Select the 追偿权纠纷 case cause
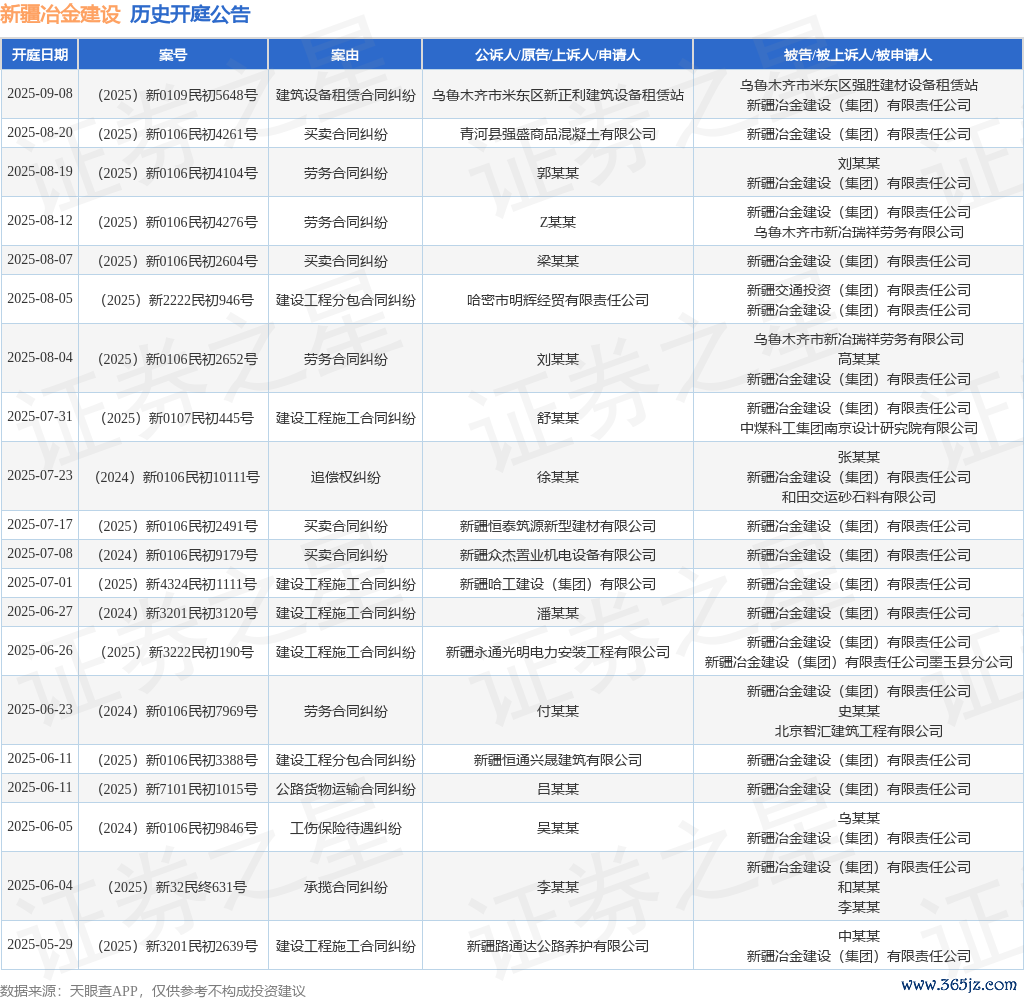The height and width of the screenshot is (1000, 1024). pos(345,477)
